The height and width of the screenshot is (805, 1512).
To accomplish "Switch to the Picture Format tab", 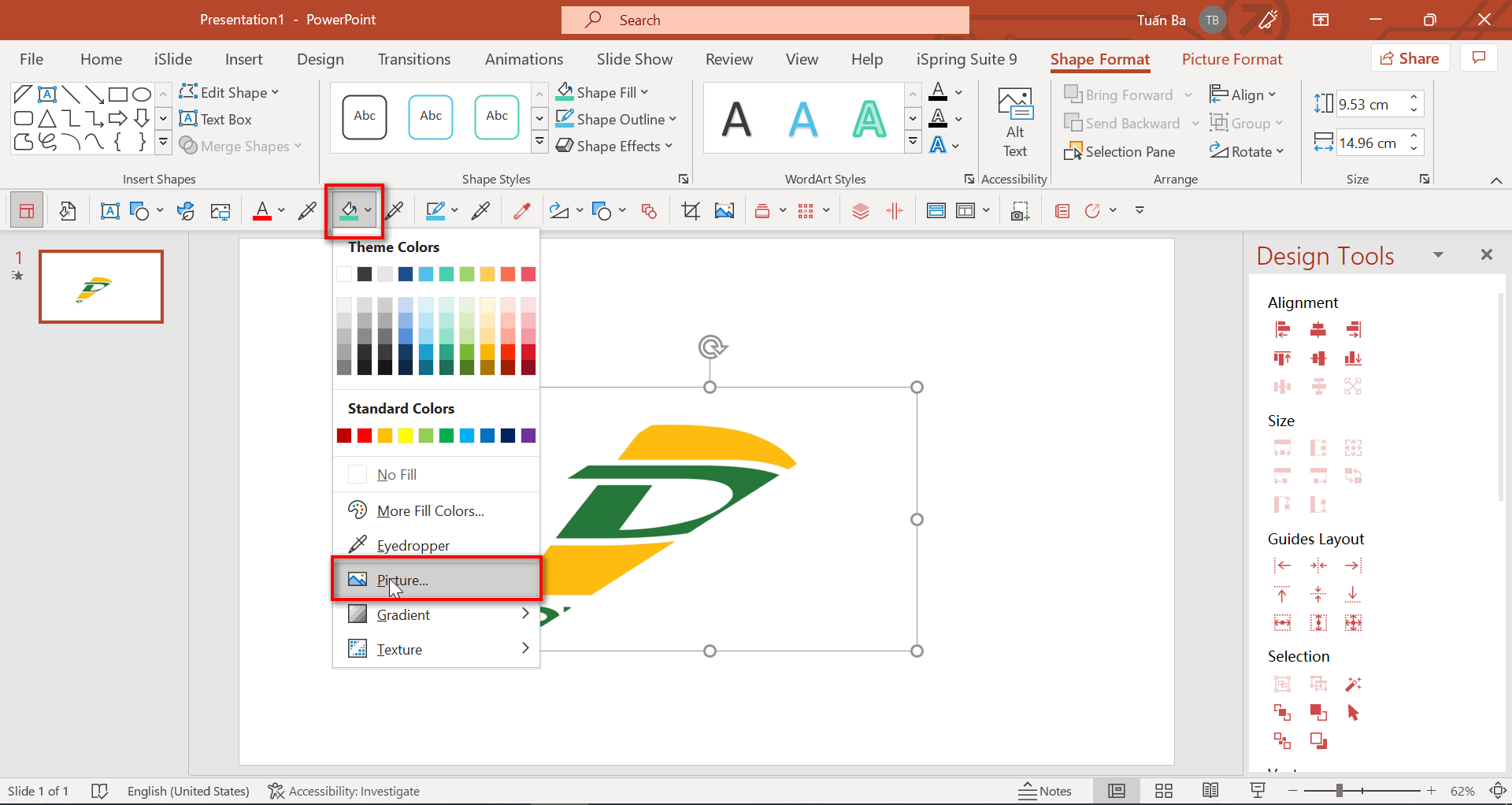I will tap(1232, 59).
